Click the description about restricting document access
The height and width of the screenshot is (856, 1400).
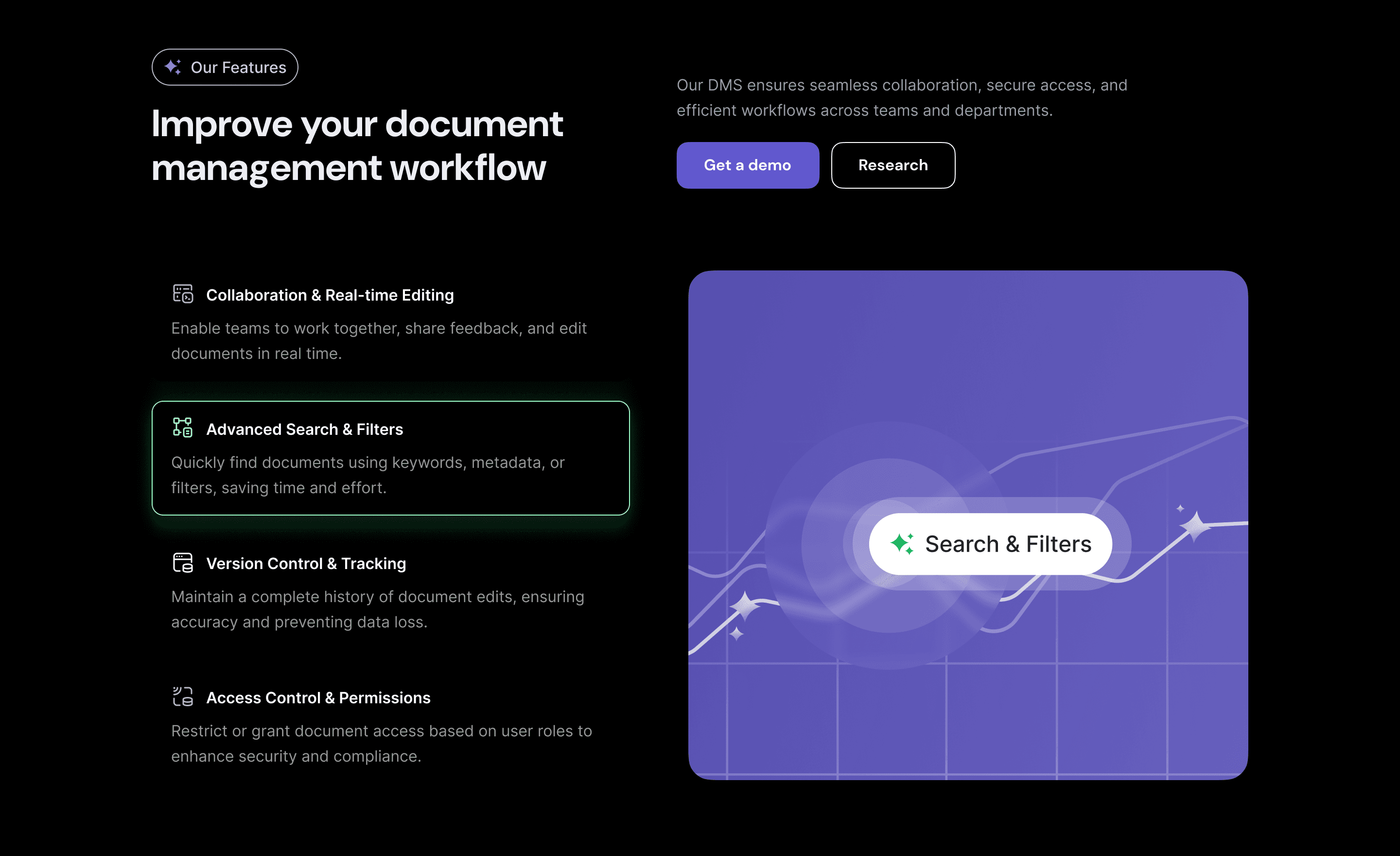[x=381, y=744]
